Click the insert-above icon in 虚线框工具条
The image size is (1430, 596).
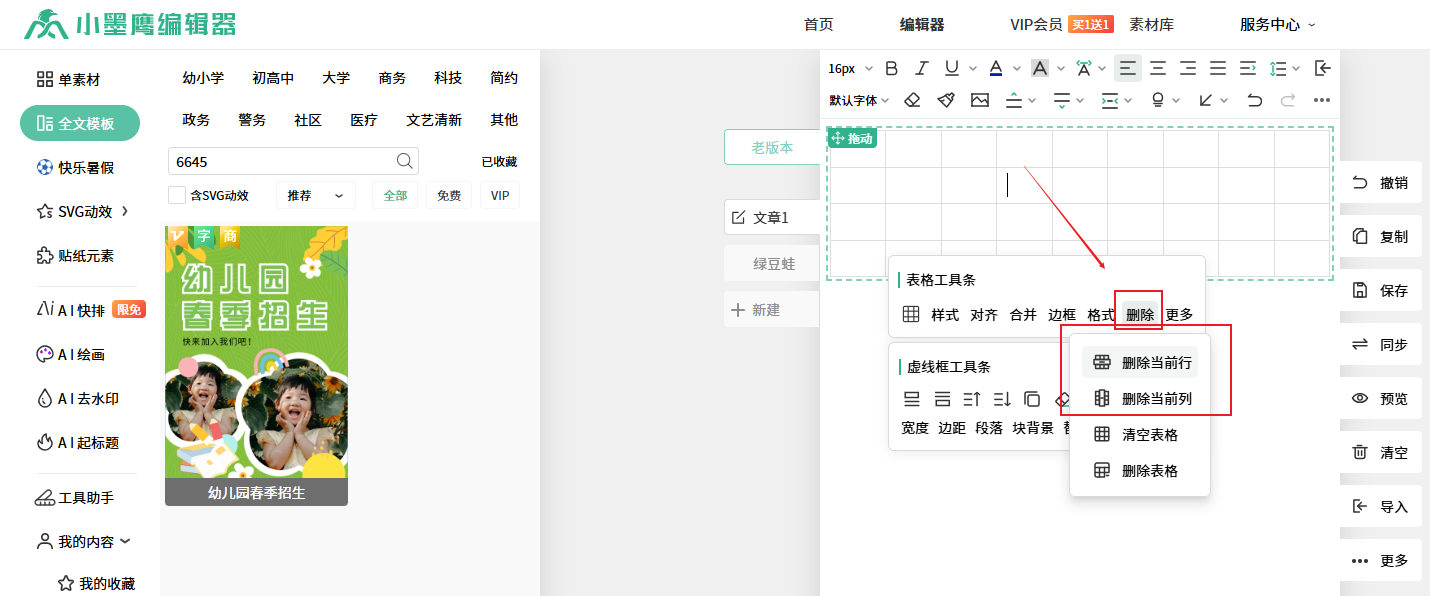click(x=912, y=398)
